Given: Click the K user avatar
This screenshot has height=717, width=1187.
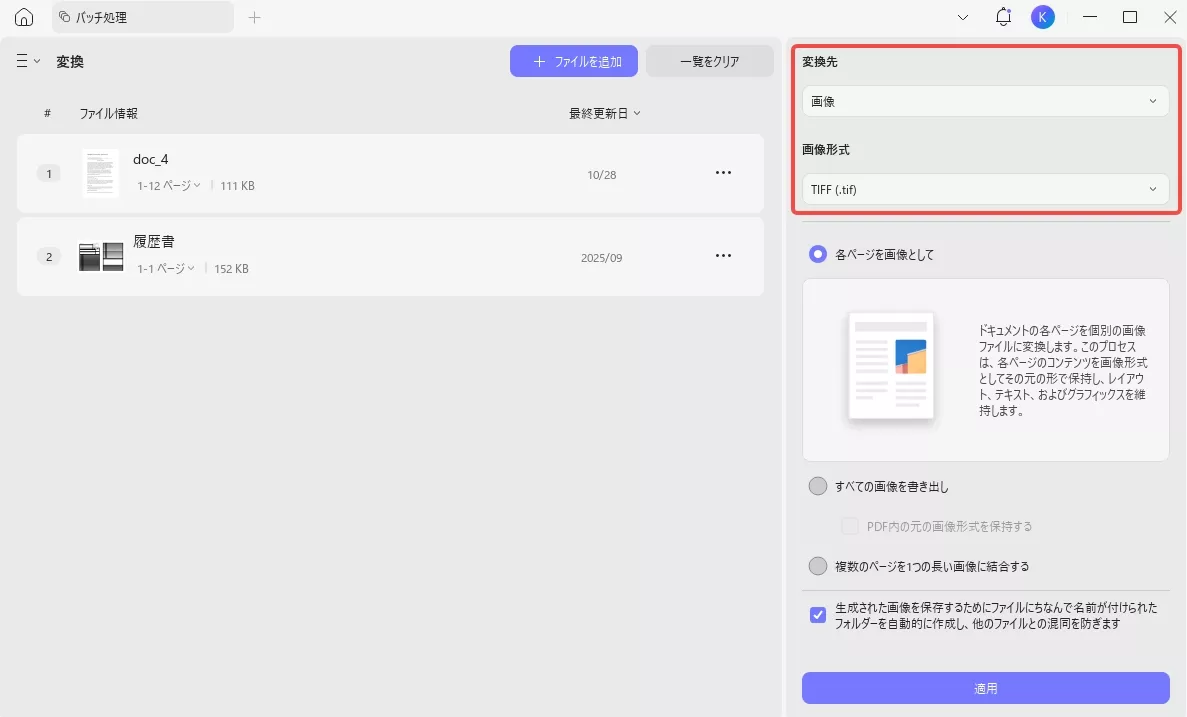Looking at the screenshot, I should point(1042,17).
